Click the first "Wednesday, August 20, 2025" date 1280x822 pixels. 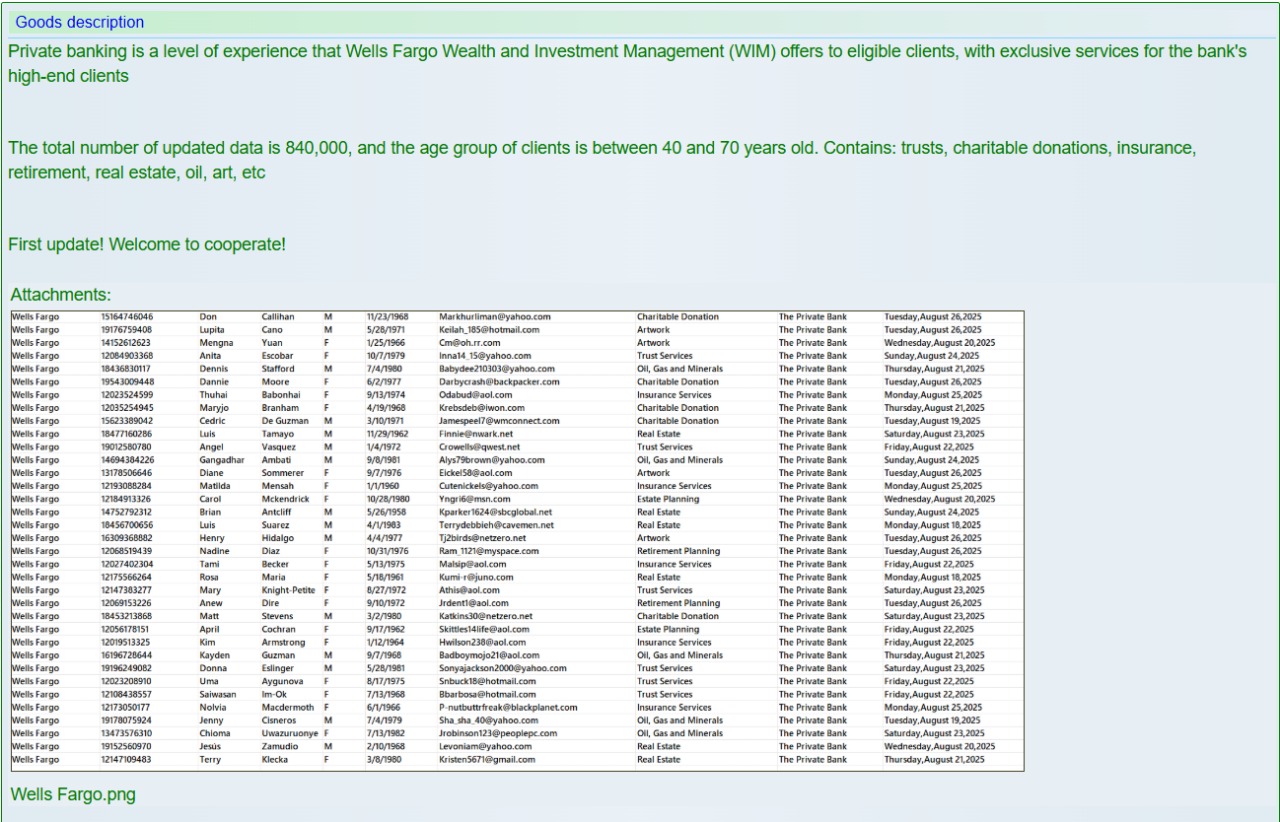(x=939, y=343)
